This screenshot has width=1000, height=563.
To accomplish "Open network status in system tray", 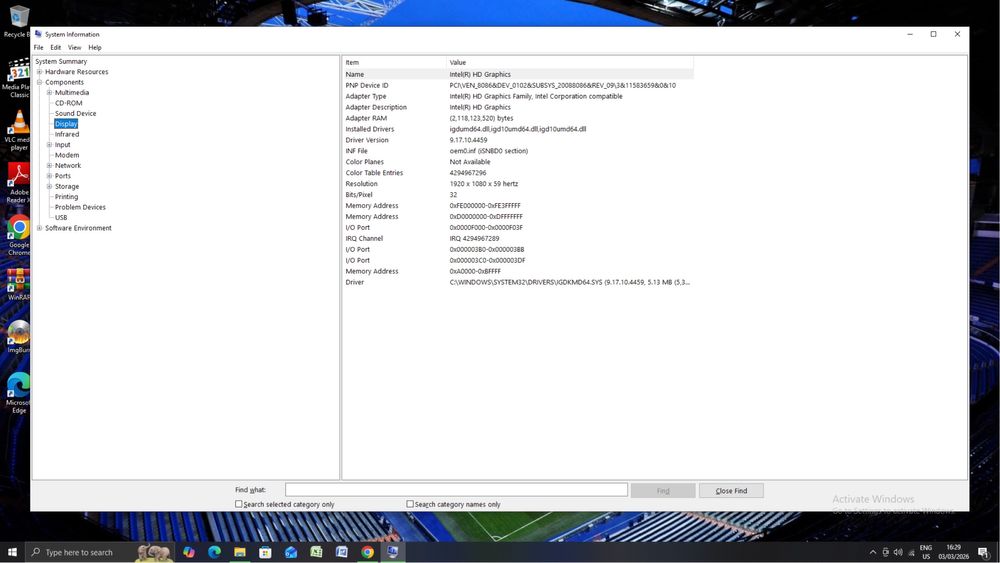I will (x=911, y=552).
